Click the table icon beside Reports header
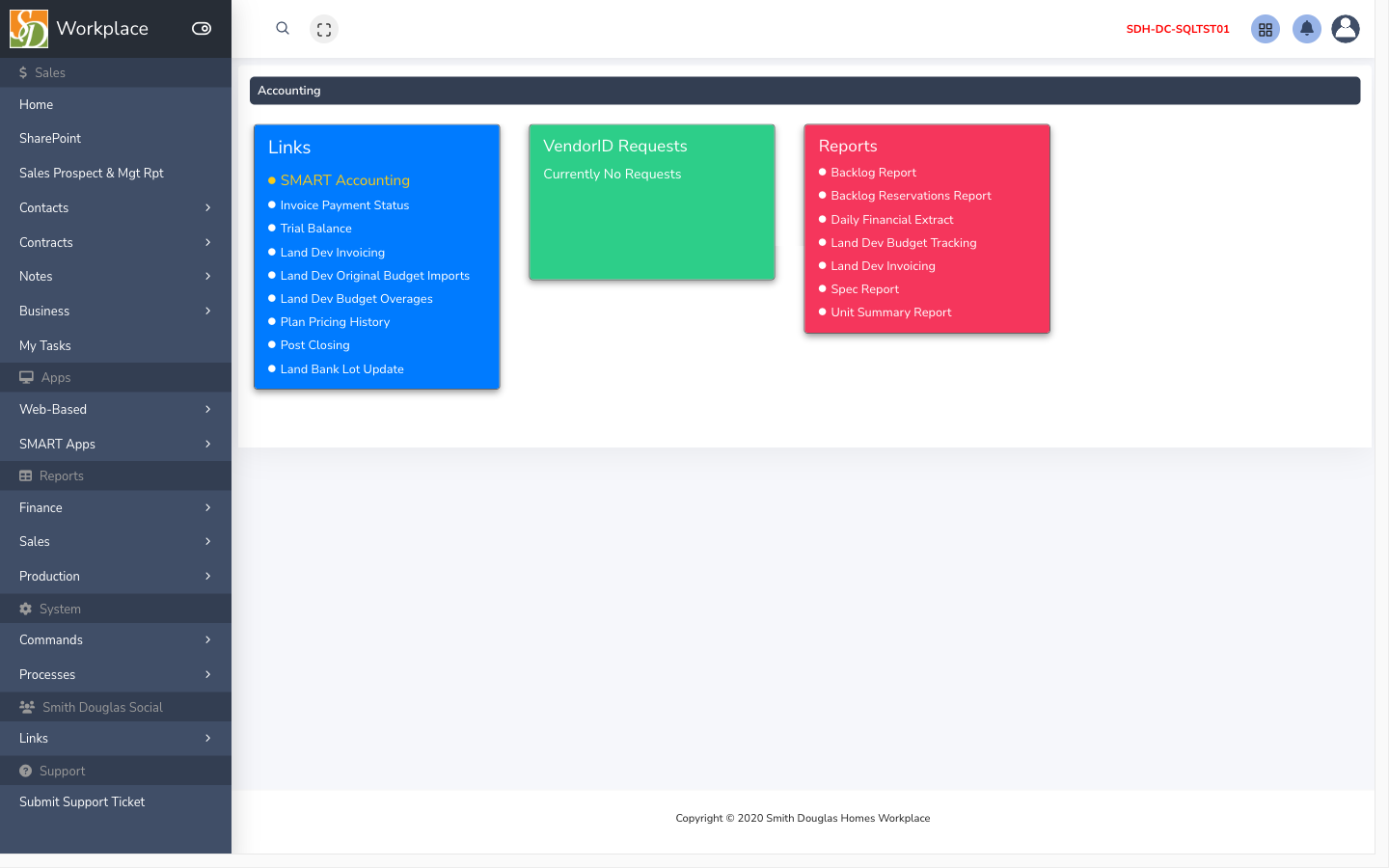 coord(26,475)
